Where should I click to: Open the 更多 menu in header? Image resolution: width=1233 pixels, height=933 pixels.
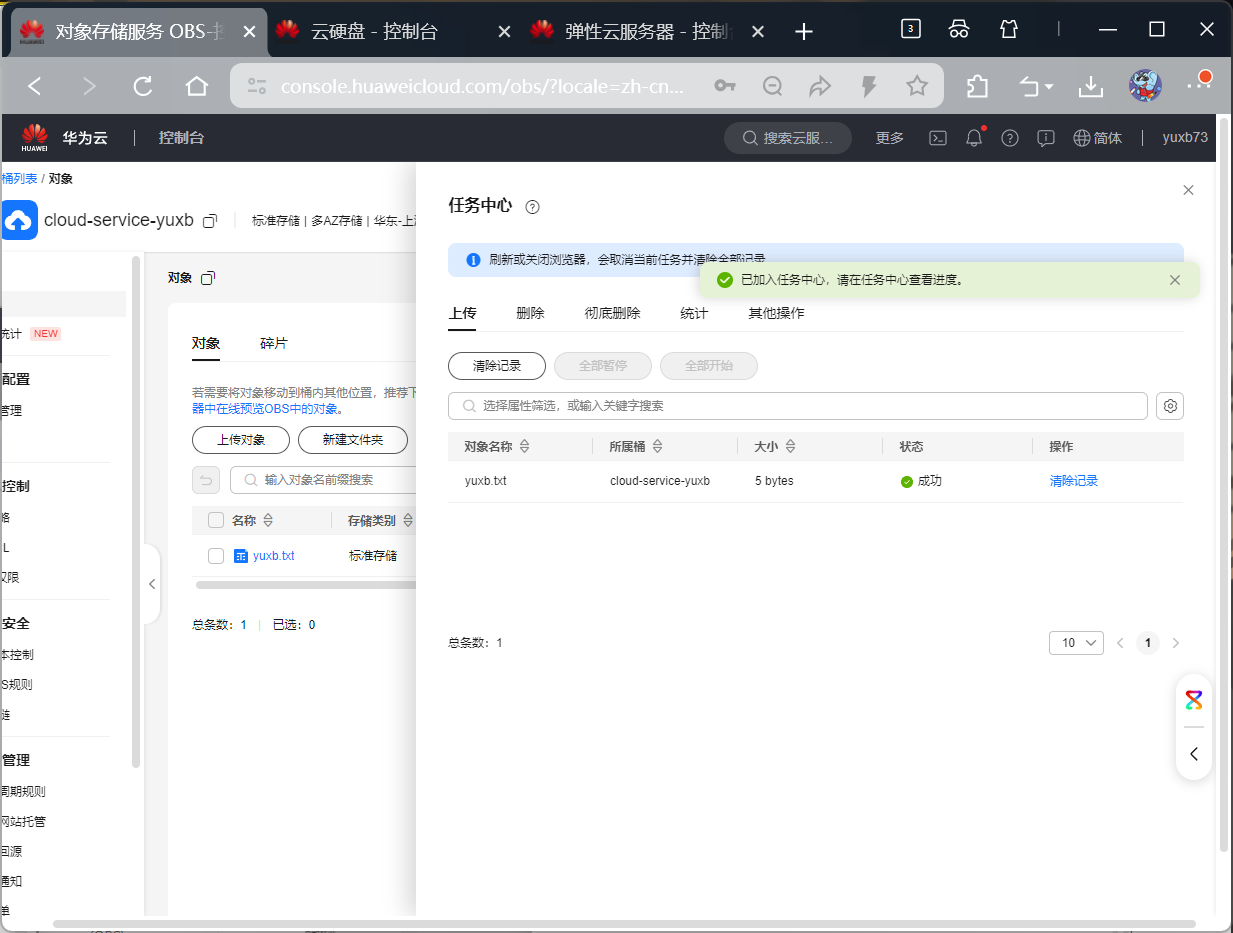coord(890,138)
